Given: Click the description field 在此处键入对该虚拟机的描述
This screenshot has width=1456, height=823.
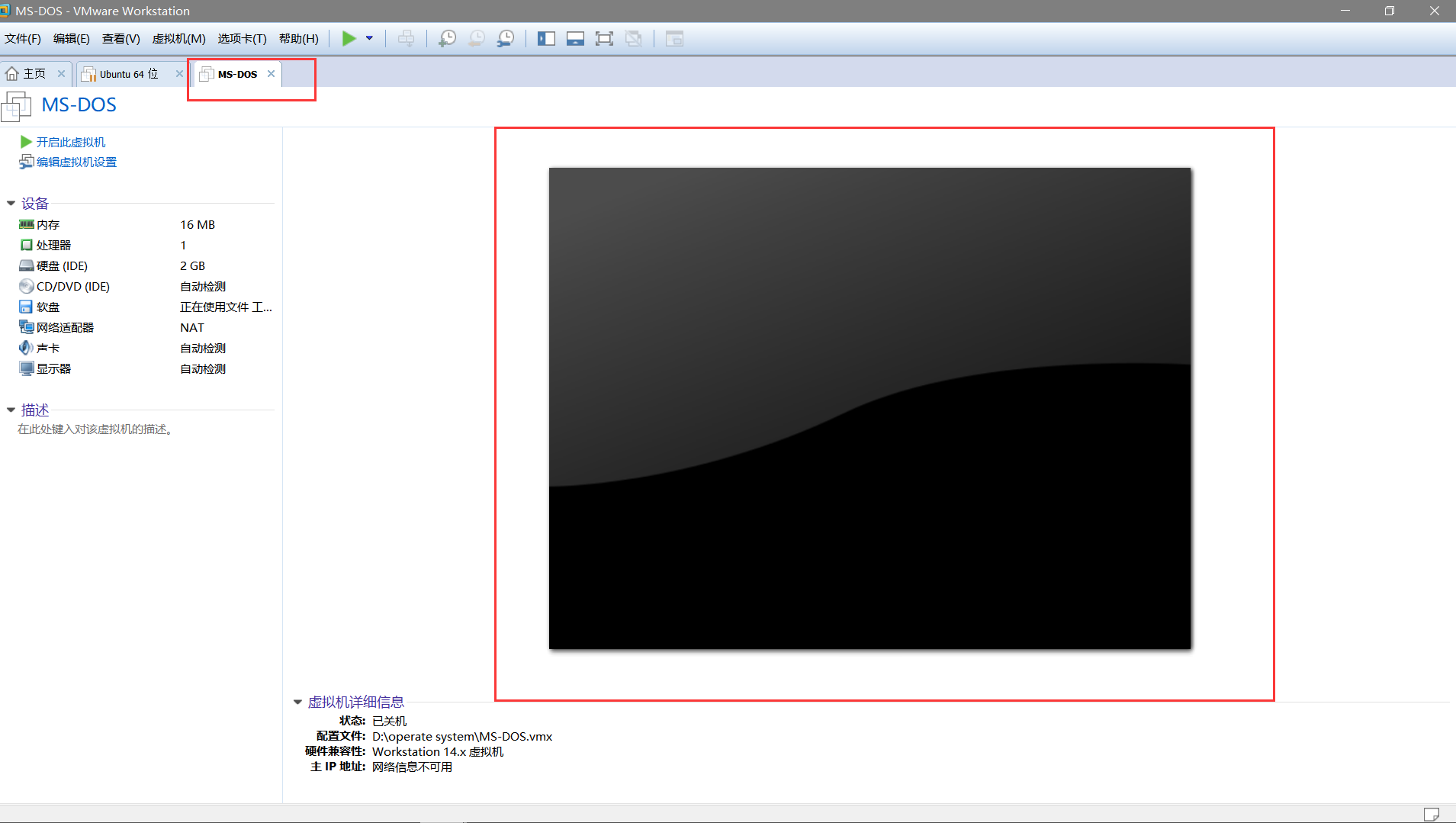Looking at the screenshot, I should click(x=96, y=429).
